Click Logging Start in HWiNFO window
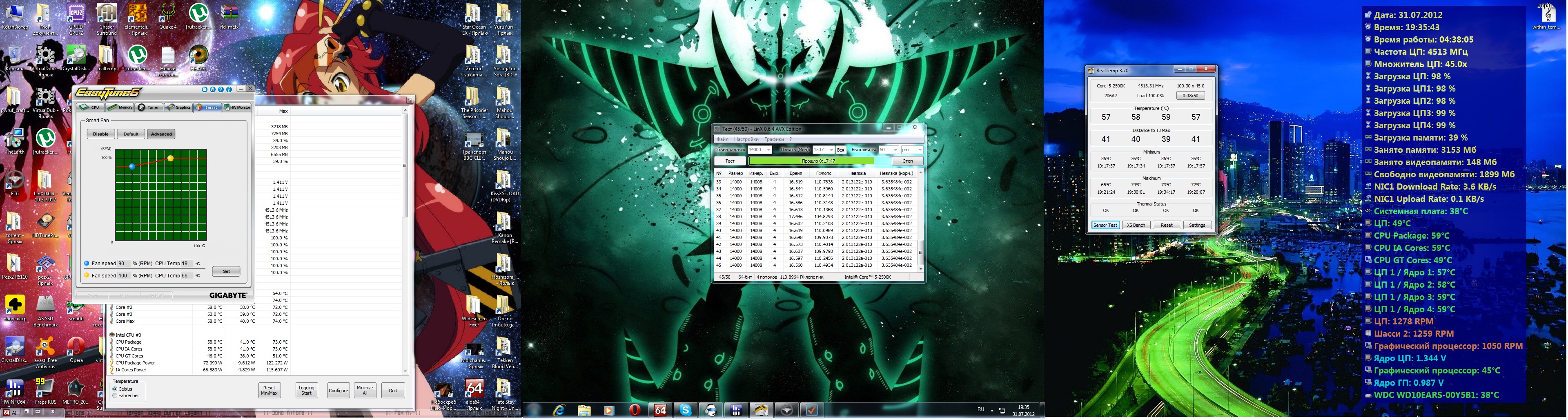Image resolution: width=1568 pixels, height=420 pixels. coord(307,390)
